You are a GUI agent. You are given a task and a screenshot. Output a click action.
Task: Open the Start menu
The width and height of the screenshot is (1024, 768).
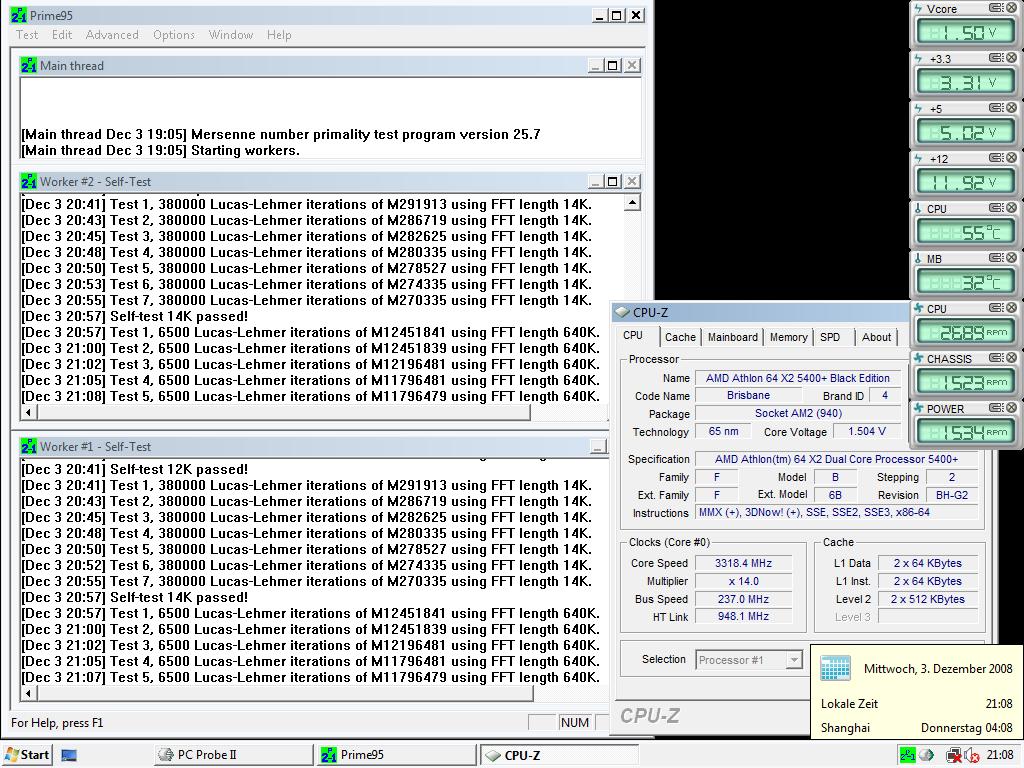[27, 755]
